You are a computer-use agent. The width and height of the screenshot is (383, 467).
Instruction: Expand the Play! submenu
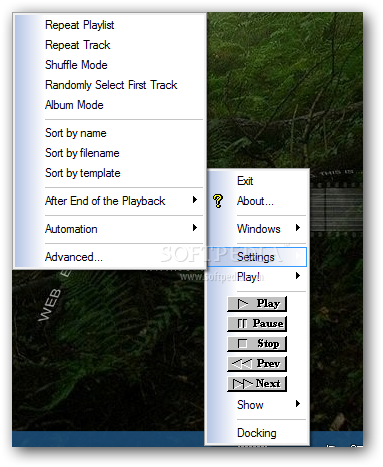coord(257,277)
